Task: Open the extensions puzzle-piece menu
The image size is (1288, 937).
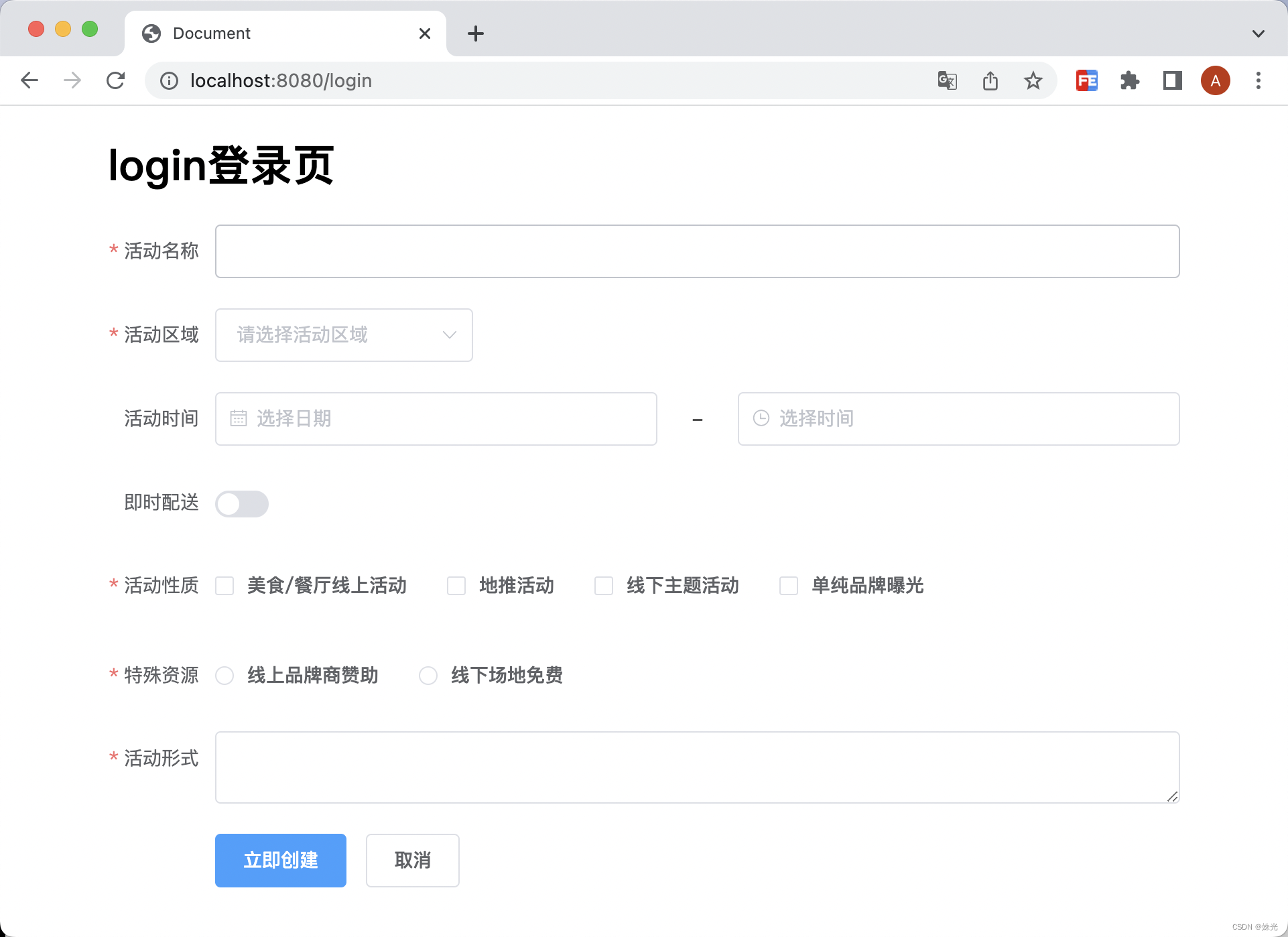Action: click(1130, 80)
